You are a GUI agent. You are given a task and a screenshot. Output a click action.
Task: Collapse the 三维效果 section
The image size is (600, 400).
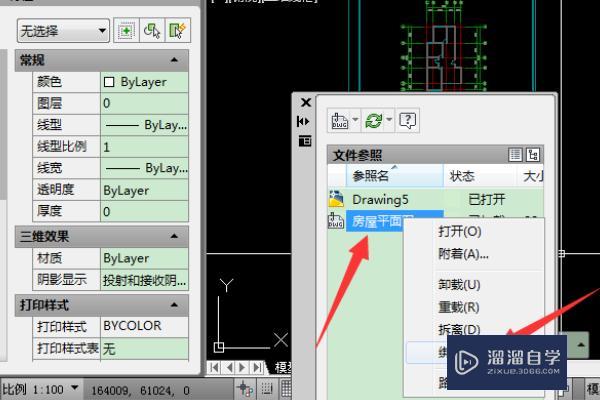click(174, 236)
